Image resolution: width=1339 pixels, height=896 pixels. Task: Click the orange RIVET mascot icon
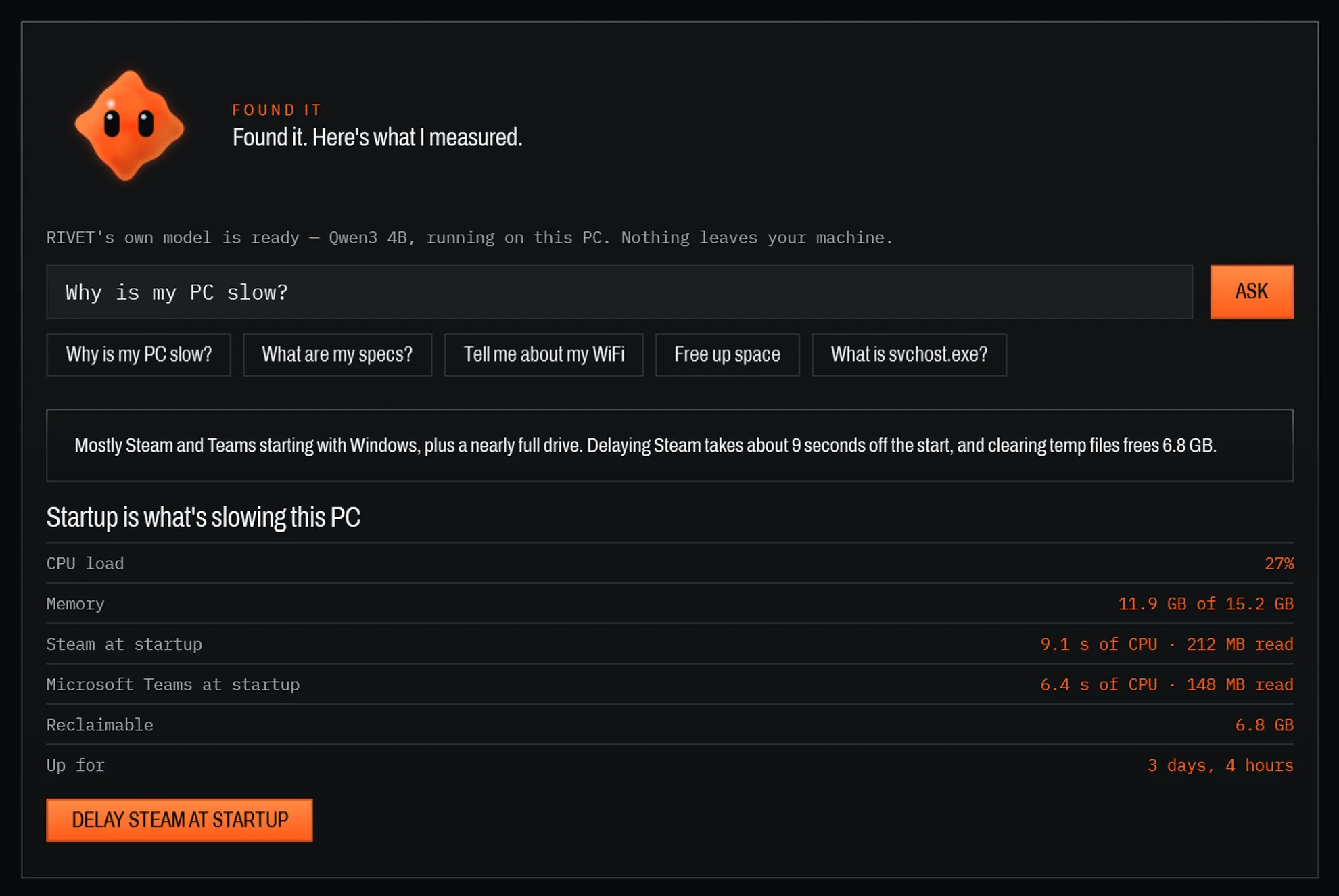pyautogui.click(x=129, y=126)
